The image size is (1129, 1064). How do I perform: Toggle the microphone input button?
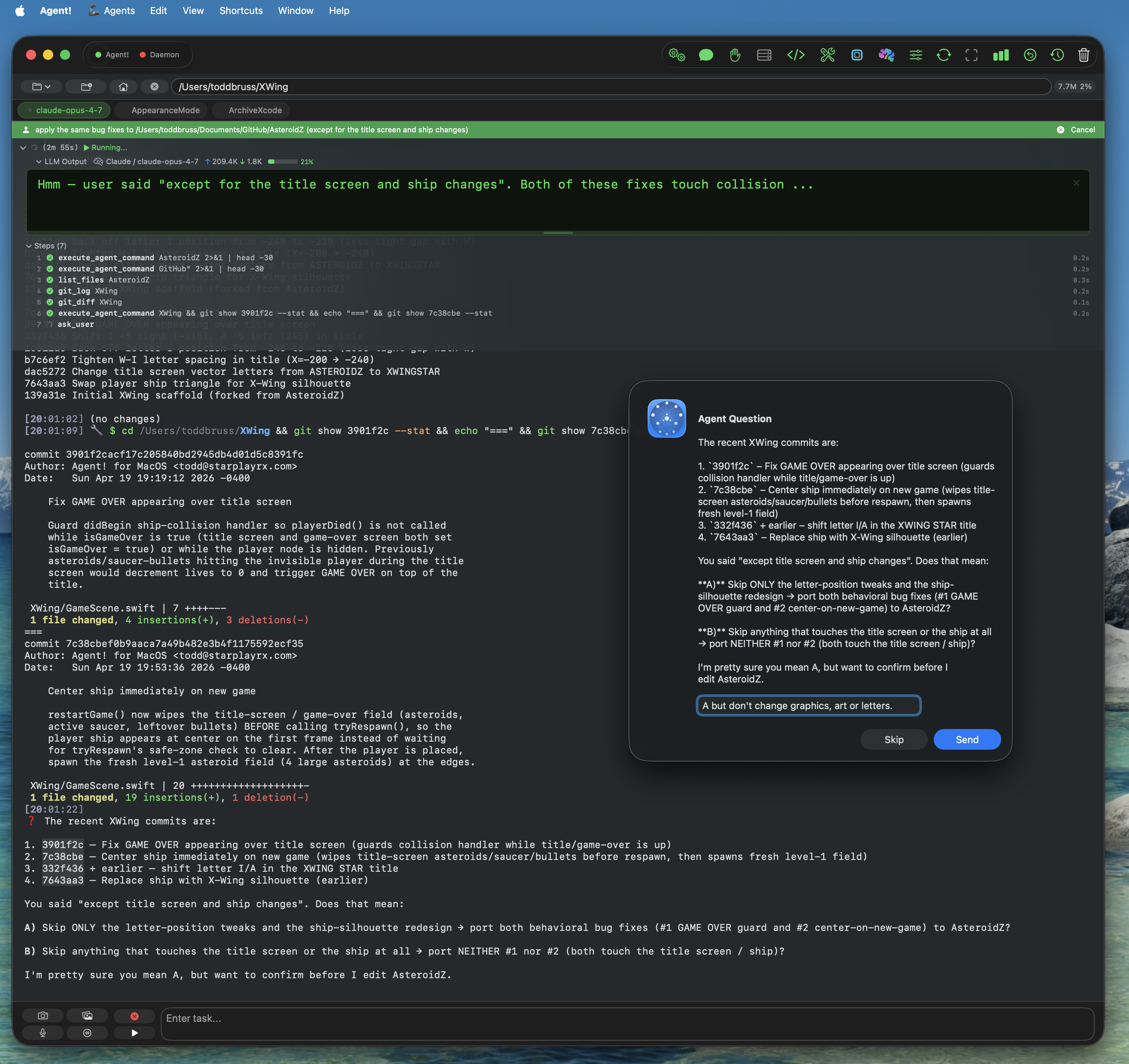tap(43, 1033)
